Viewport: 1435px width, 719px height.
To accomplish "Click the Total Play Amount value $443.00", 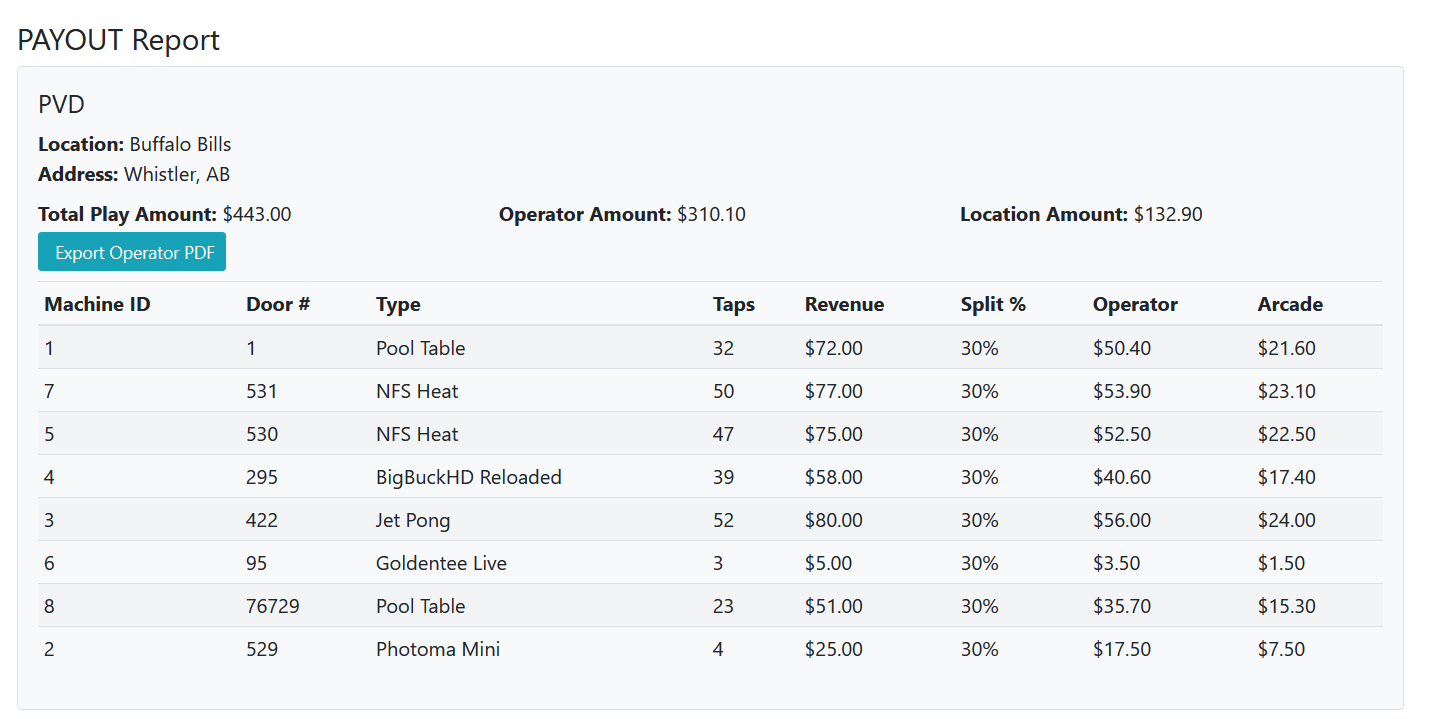I will [257, 214].
